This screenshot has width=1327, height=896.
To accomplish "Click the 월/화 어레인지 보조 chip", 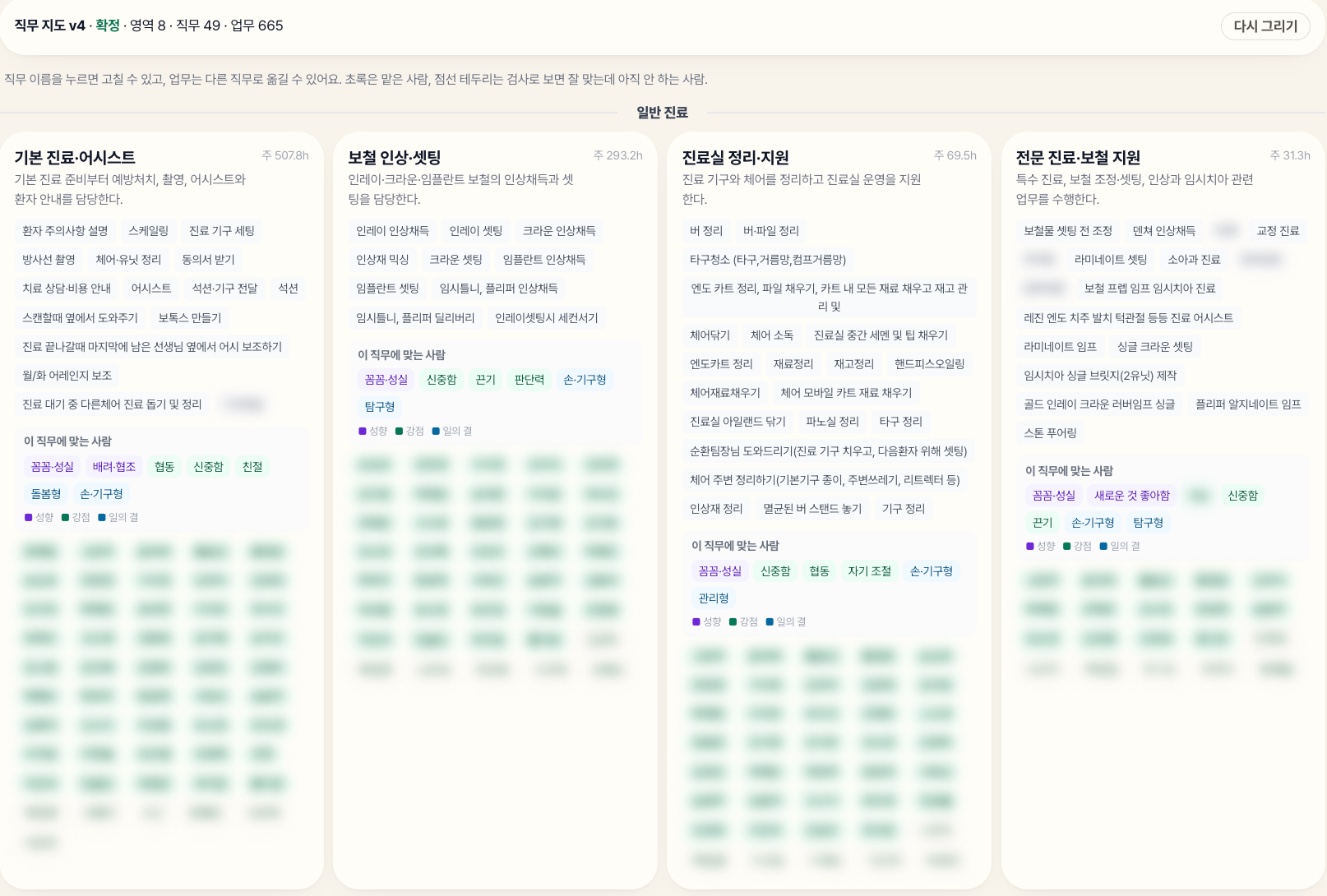I will pyautogui.click(x=68, y=376).
